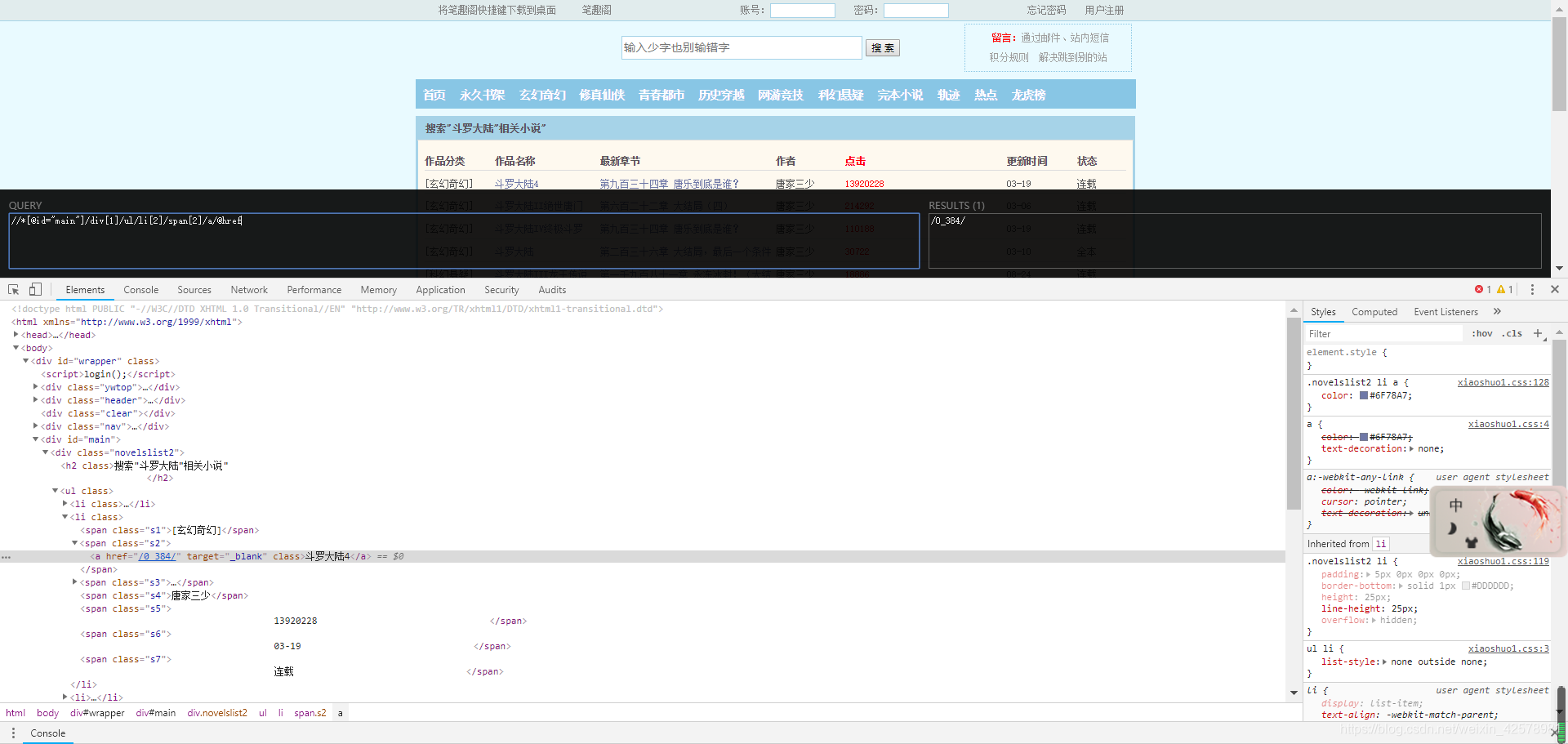Select the Console drawer tab
Screen dimensions: 1568x744
coord(48,733)
